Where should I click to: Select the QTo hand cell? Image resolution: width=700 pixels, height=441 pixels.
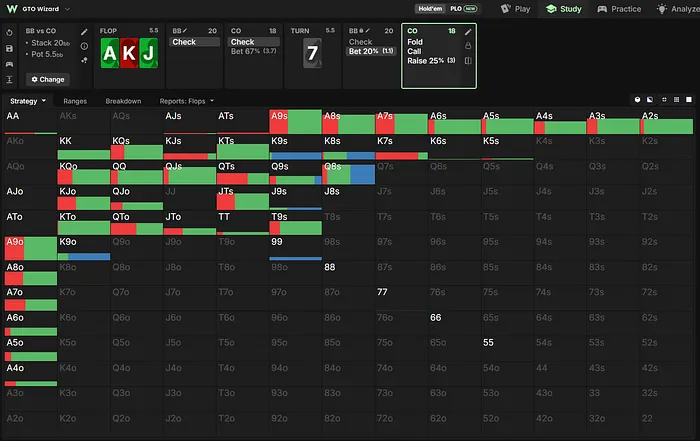(x=137, y=223)
